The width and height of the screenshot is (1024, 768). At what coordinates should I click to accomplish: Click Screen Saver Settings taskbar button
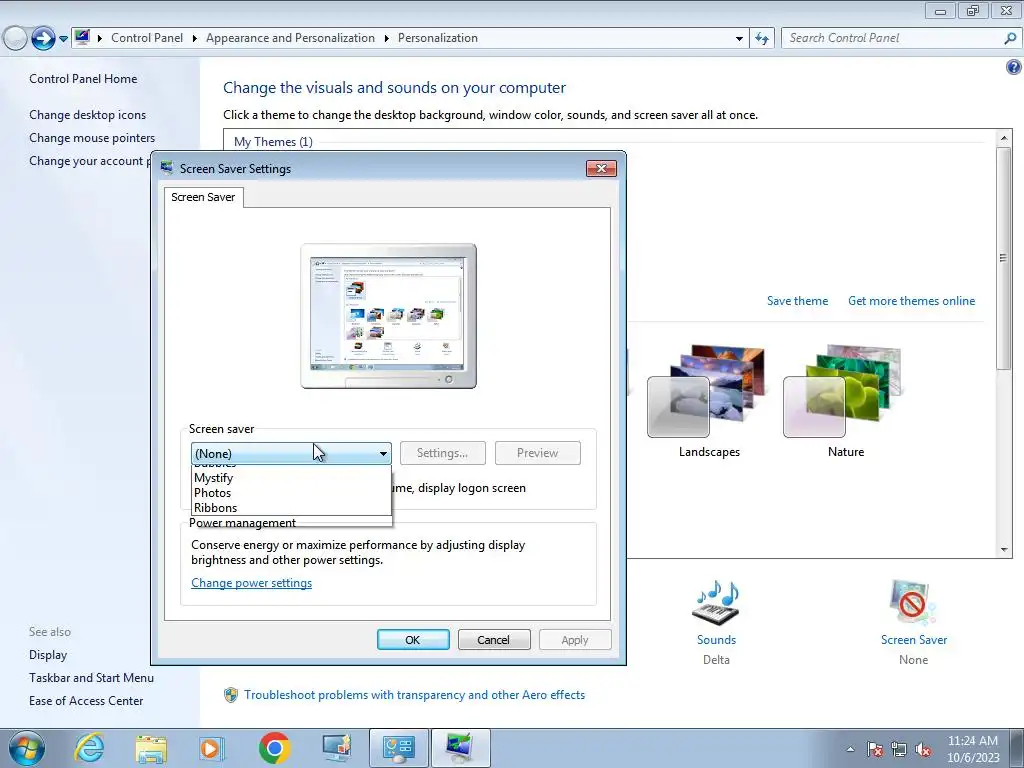[460, 748]
